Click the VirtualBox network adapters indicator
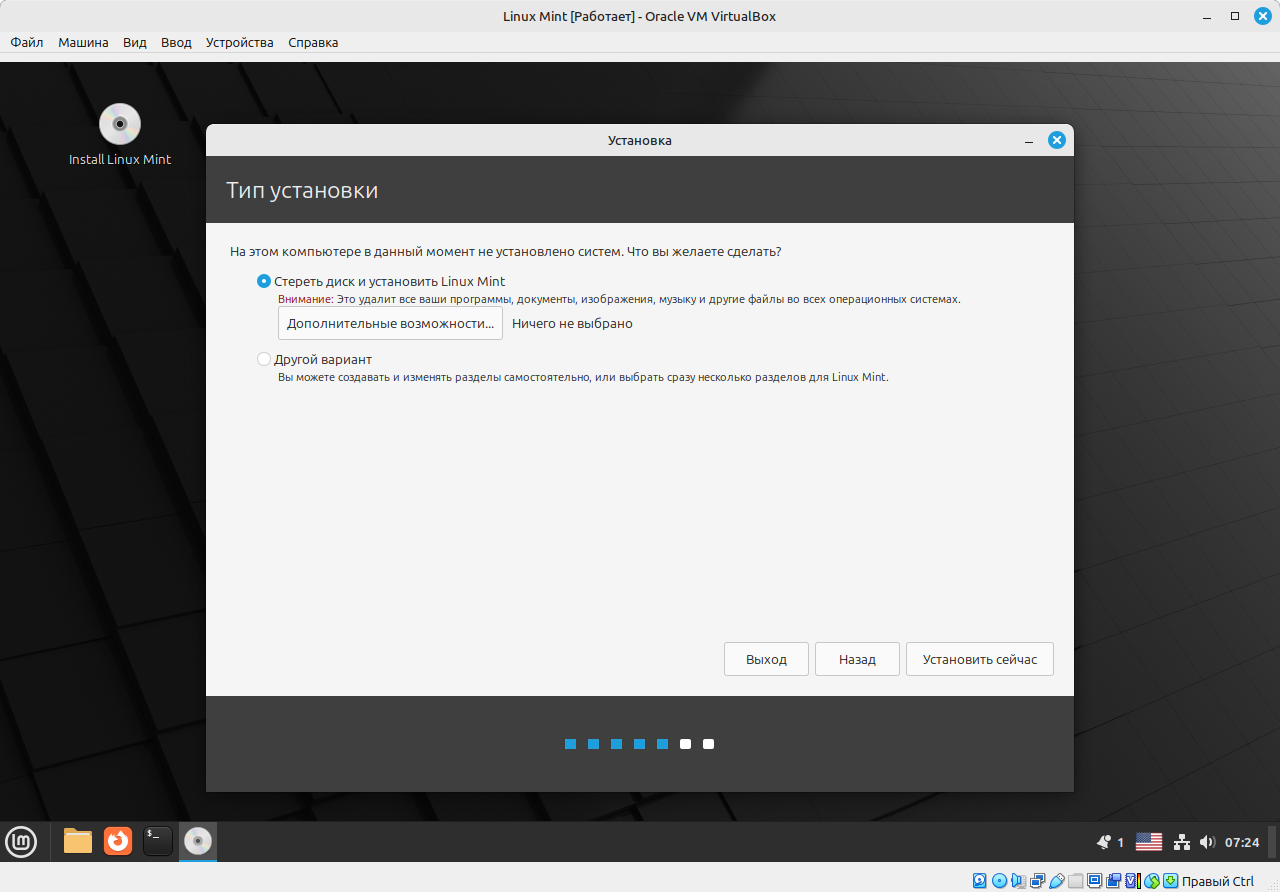This screenshot has width=1280, height=892. click(x=1037, y=881)
